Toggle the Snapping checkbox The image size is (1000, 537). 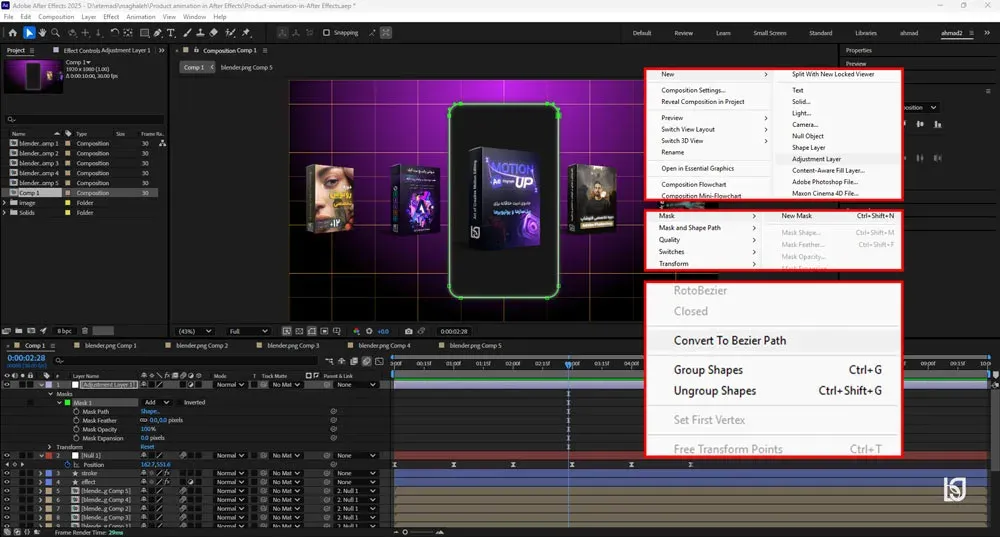[x=327, y=33]
